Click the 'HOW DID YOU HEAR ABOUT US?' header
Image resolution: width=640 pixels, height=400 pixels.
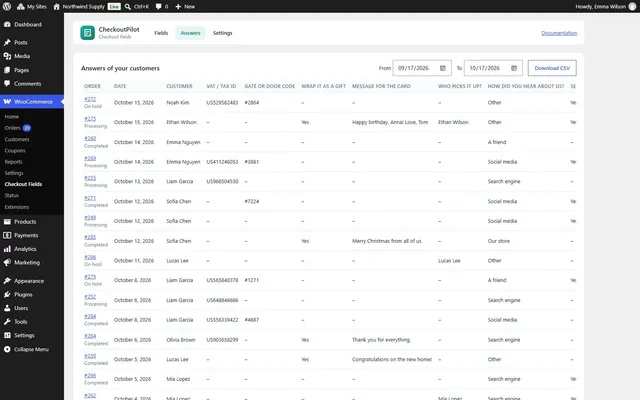526,86
